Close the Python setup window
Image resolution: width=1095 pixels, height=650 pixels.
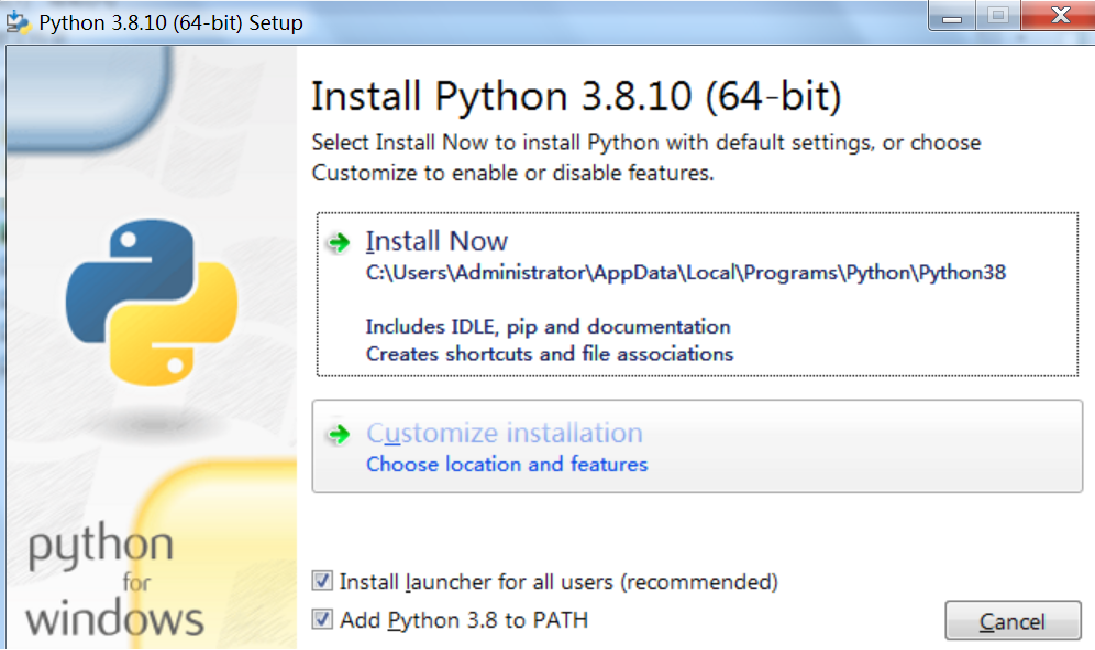click(1058, 15)
